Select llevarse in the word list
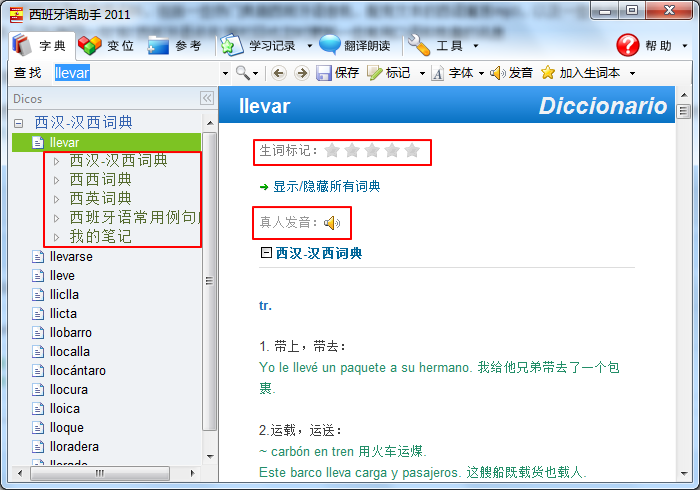This screenshot has height=490, width=700. click(x=71, y=257)
